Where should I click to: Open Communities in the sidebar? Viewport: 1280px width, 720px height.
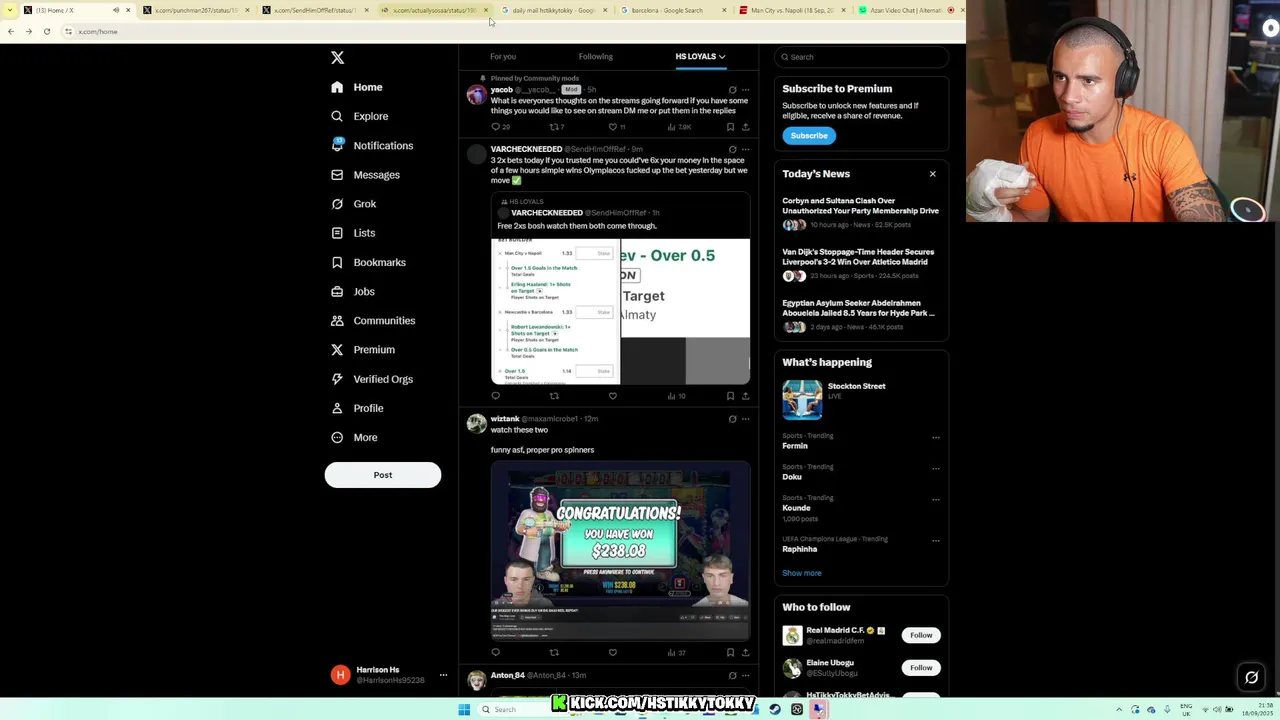click(x=372, y=321)
